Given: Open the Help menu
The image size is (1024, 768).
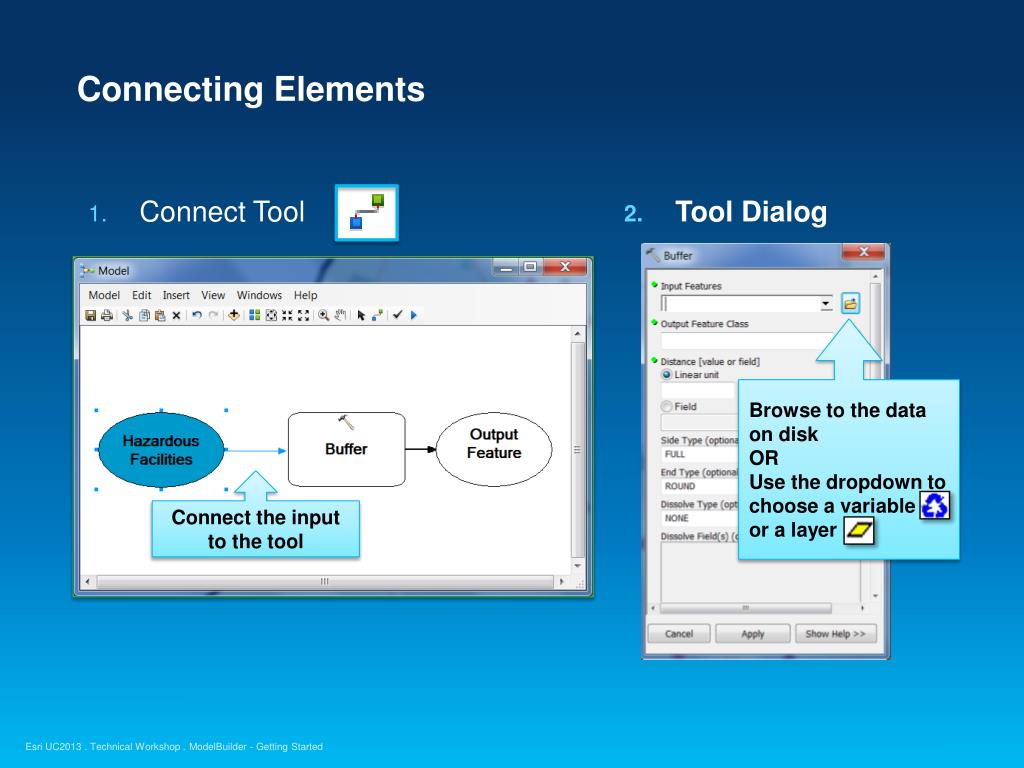Looking at the screenshot, I should coord(306,295).
